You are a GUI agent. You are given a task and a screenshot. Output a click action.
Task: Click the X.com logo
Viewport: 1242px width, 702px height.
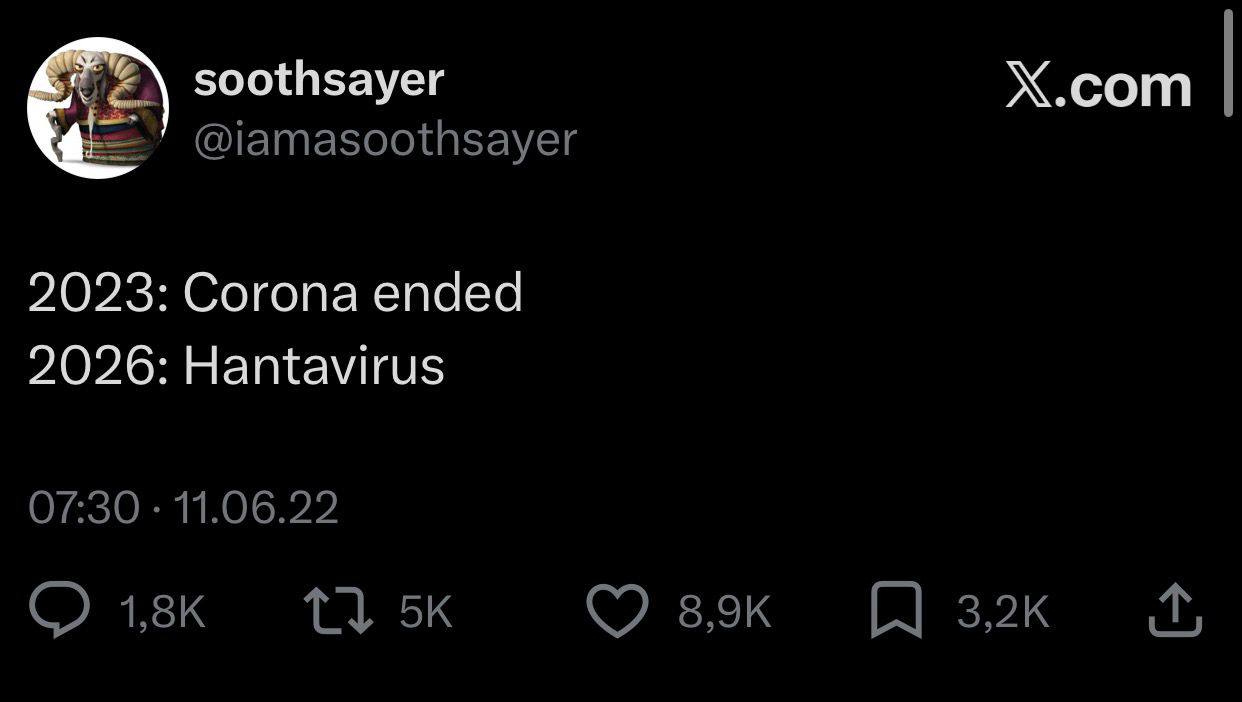coord(1098,87)
